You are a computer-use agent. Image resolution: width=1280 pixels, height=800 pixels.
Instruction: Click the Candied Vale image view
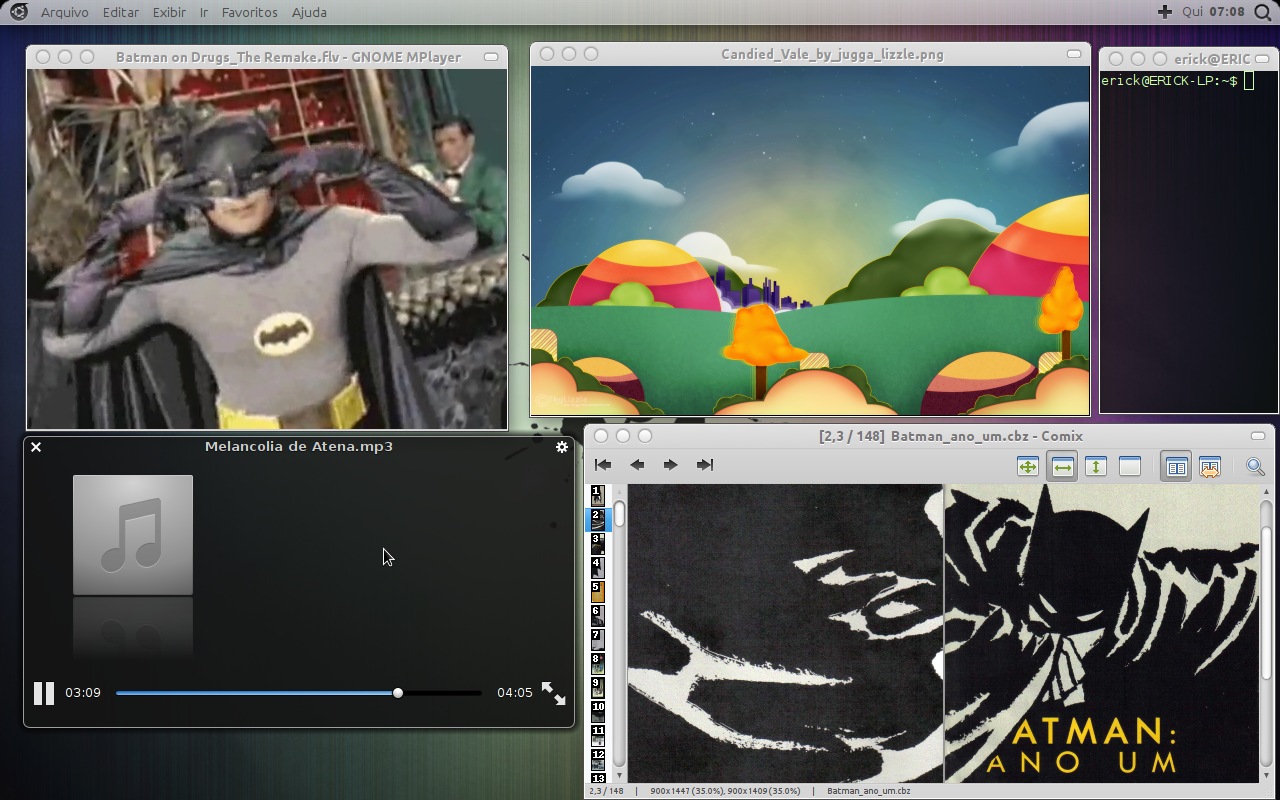(810, 241)
